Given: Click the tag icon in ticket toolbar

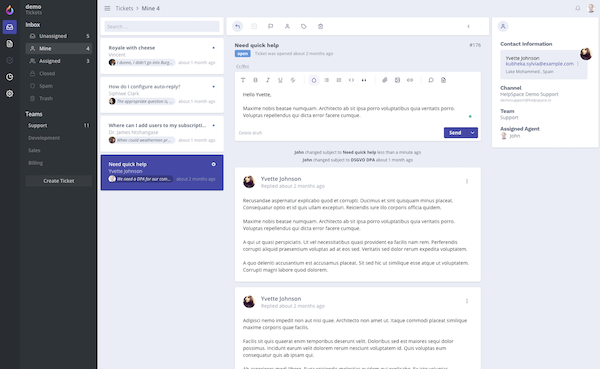Looking at the screenshot, I should click(x=304, y=26).
